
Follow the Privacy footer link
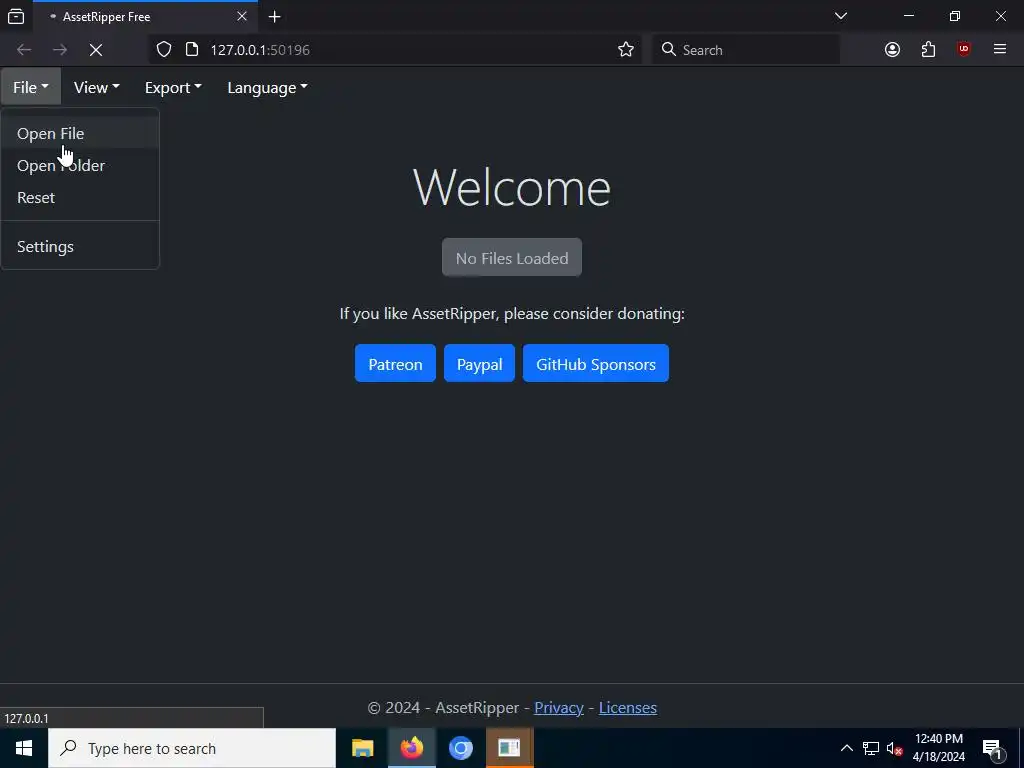click(558, 707)
